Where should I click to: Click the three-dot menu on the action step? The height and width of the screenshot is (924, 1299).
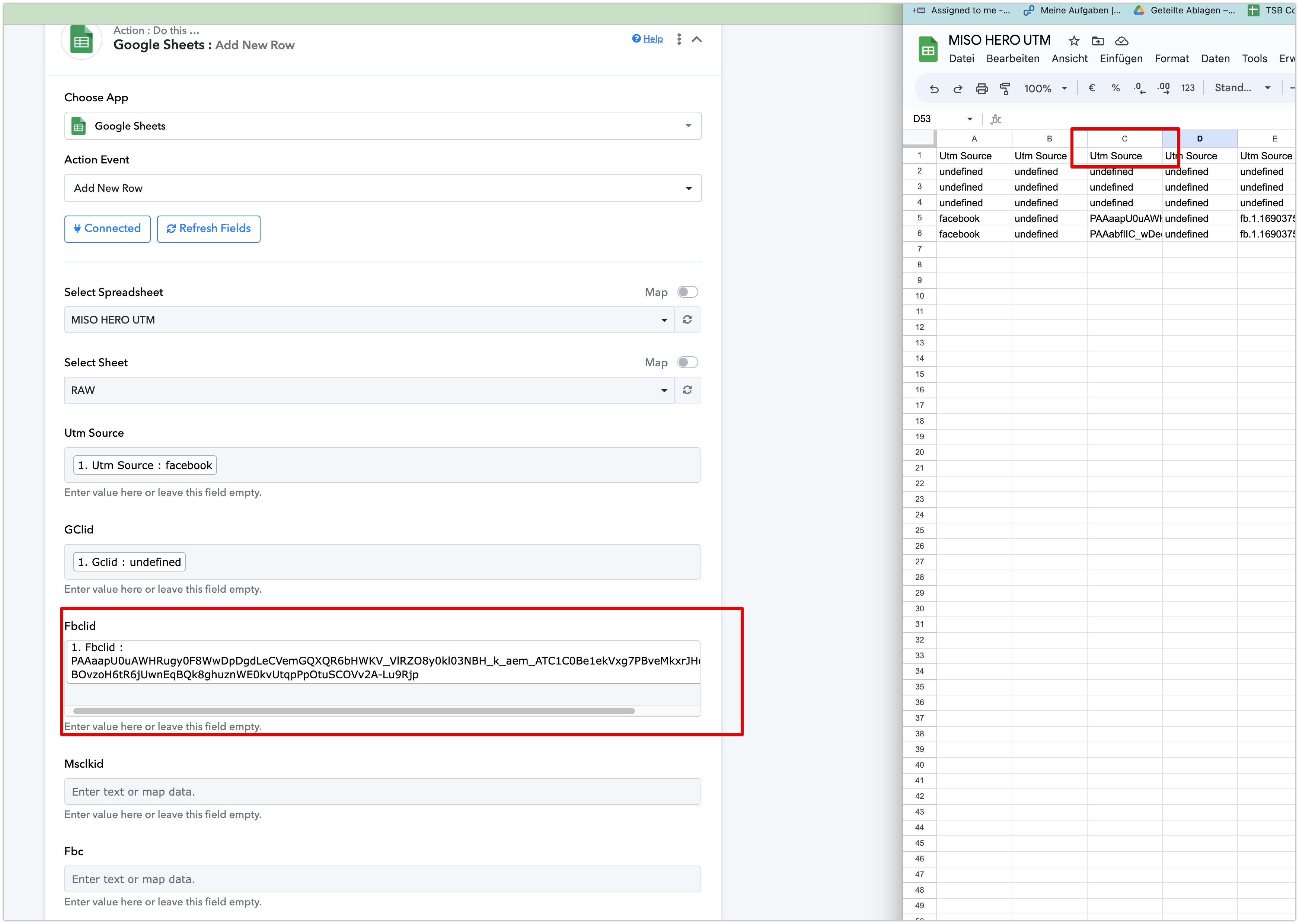(679, 39)
